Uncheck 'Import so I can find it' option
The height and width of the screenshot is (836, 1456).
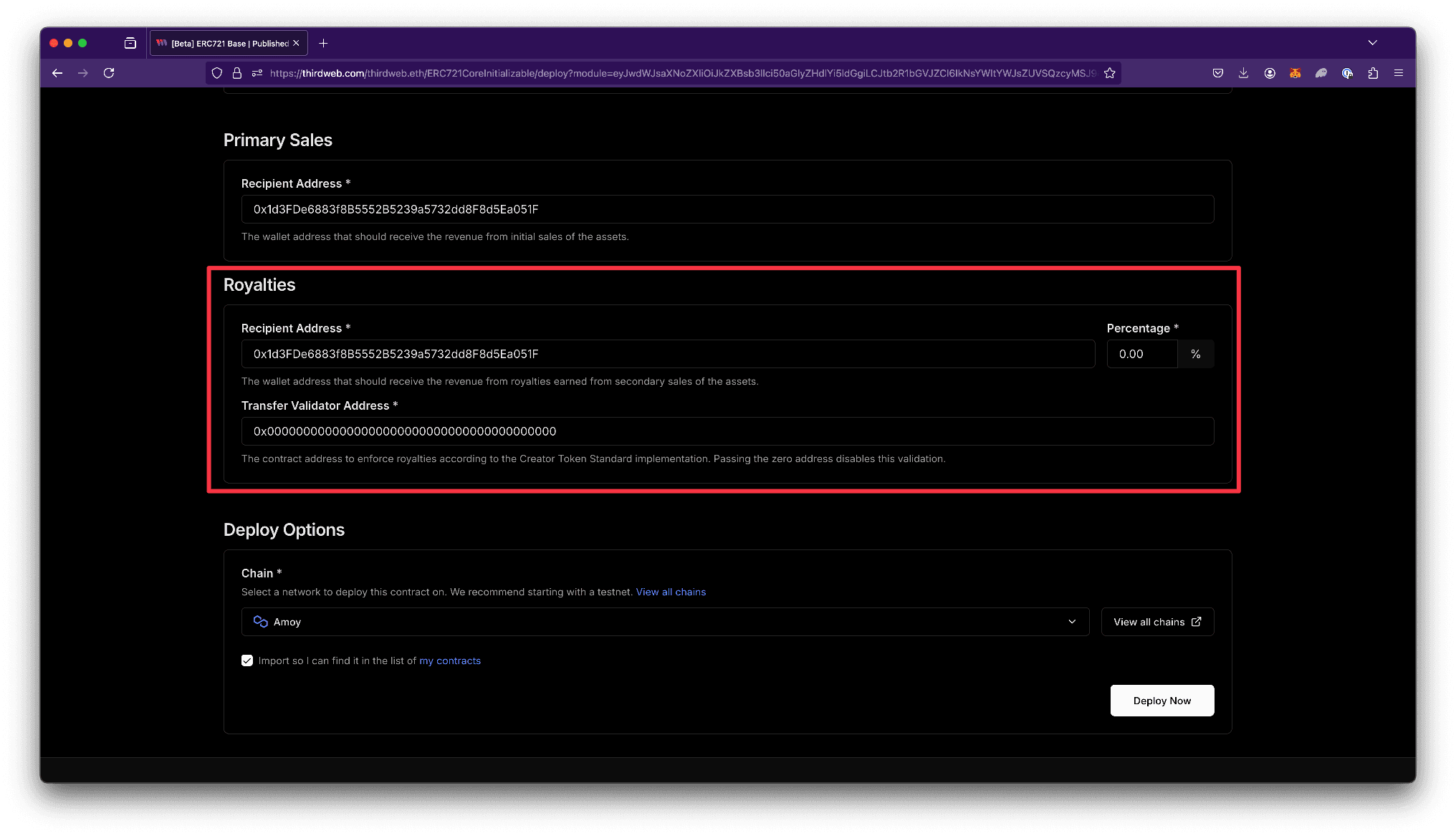[x=246, y=660]
